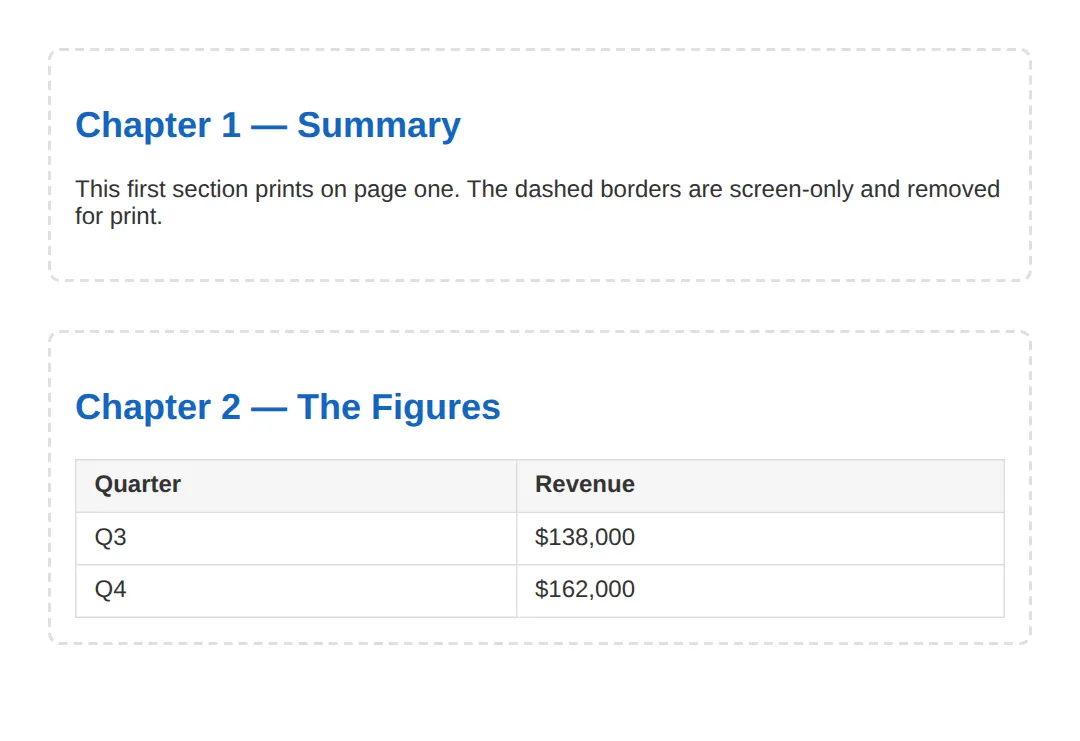Click the Chapter 1 — Summary heading
This screenshot has height=741, width=1080.
[268, 125]
